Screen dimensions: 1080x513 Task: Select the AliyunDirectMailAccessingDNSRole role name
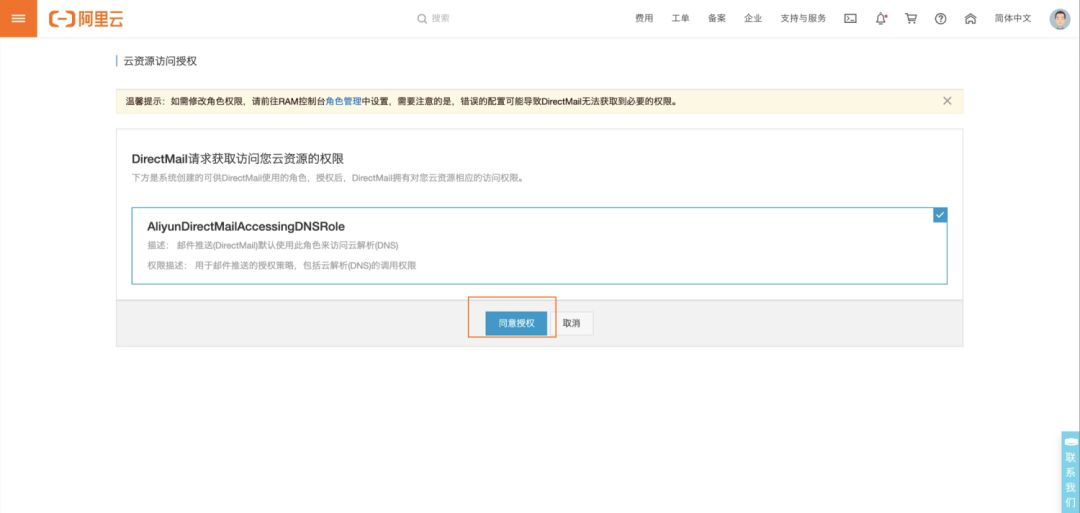[246, 226]
